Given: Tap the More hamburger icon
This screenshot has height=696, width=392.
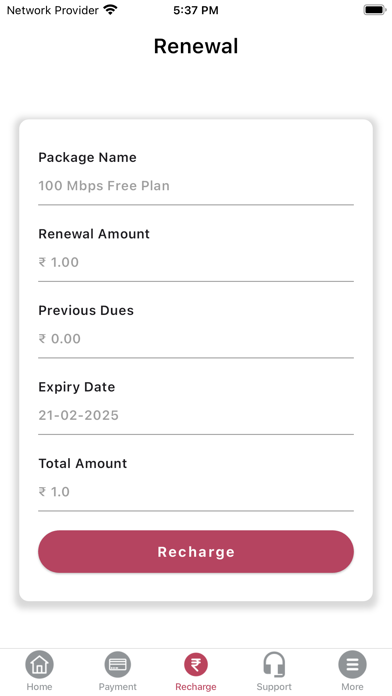Looking at the screenshot, I should tap(352, 664).
